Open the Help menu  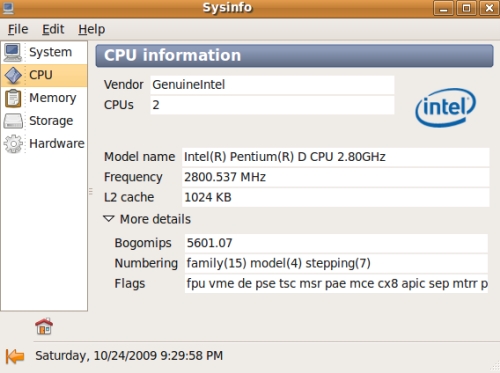click(92, 29)
